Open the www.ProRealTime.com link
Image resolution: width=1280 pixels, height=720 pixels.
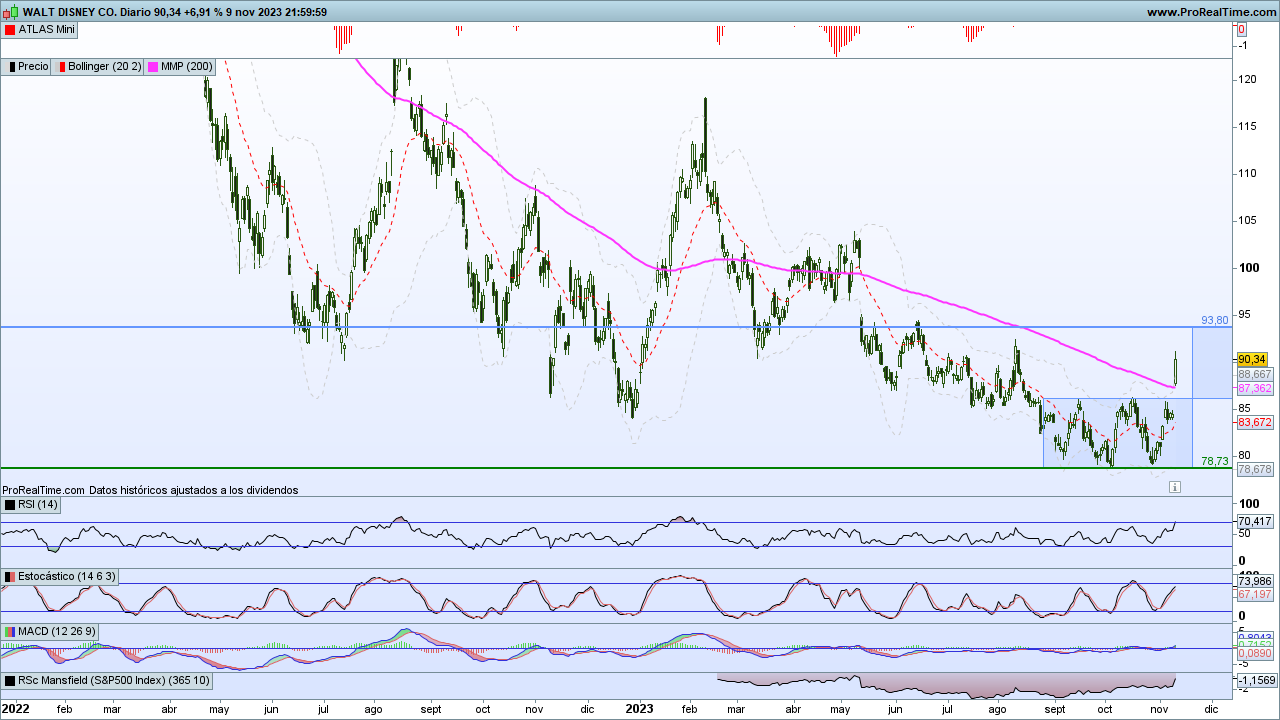1211,12
